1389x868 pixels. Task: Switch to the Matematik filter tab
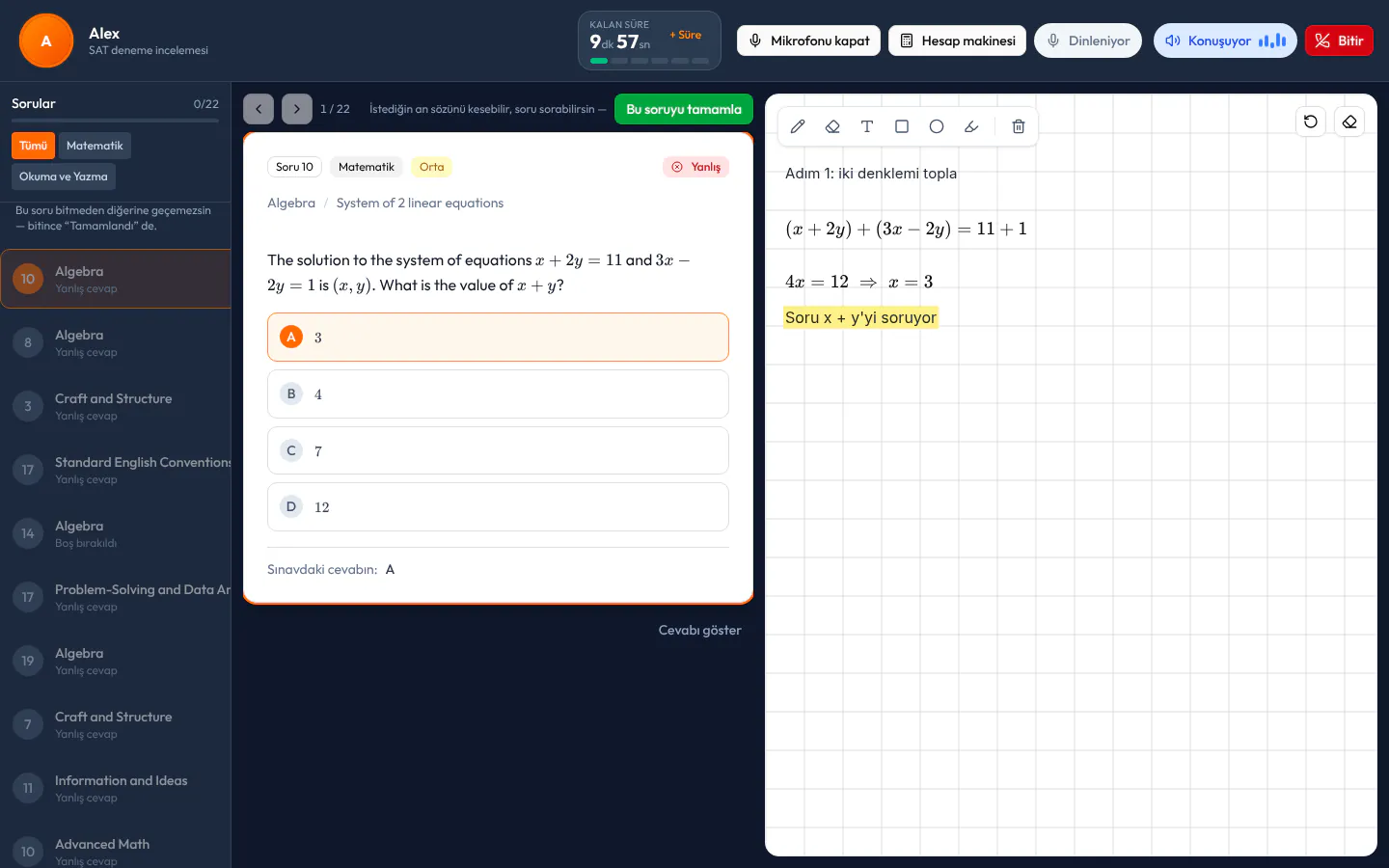click(x=95, y=146)
